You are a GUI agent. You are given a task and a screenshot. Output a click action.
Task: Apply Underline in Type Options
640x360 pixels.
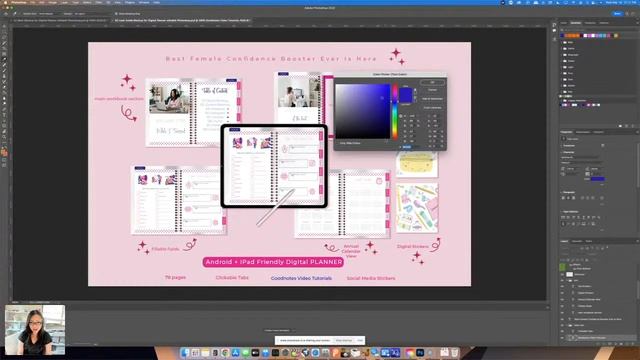593,218
